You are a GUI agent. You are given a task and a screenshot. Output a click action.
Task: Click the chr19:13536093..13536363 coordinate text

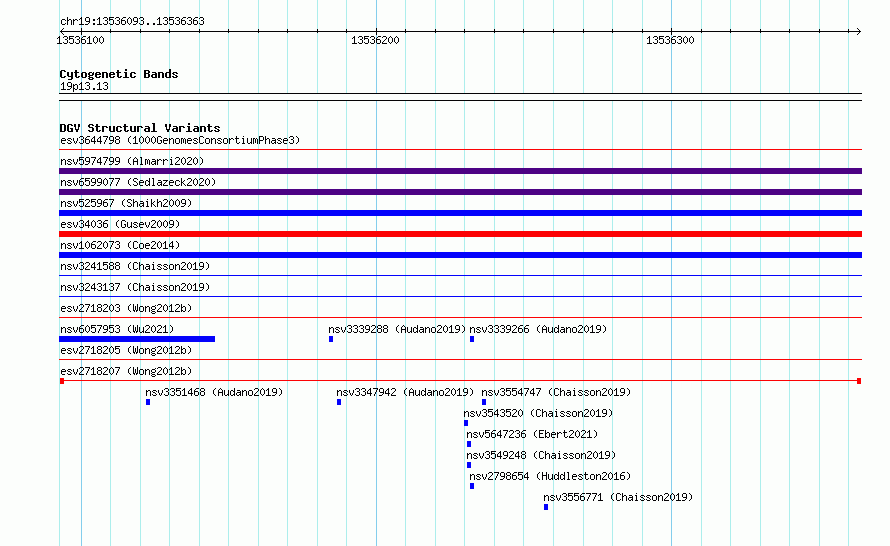pyautogui.click(x=132, y=21)
